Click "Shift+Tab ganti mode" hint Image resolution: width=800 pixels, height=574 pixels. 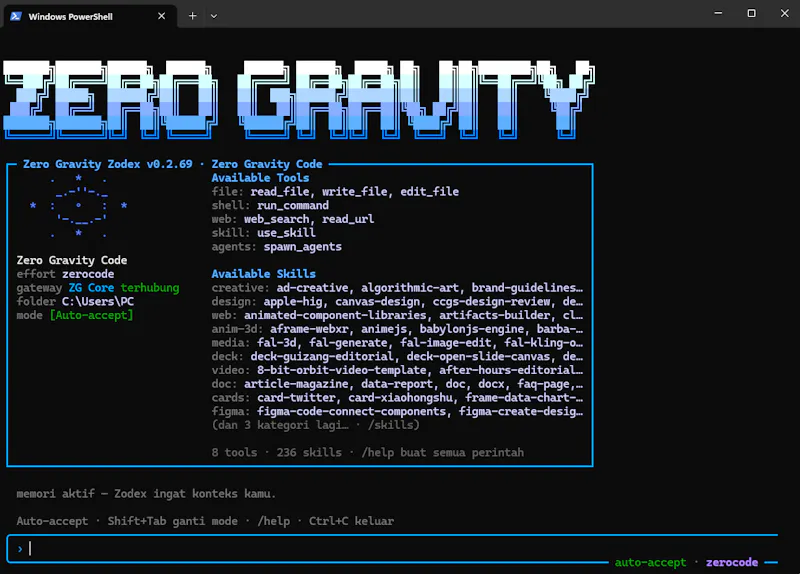coord(172,521)
